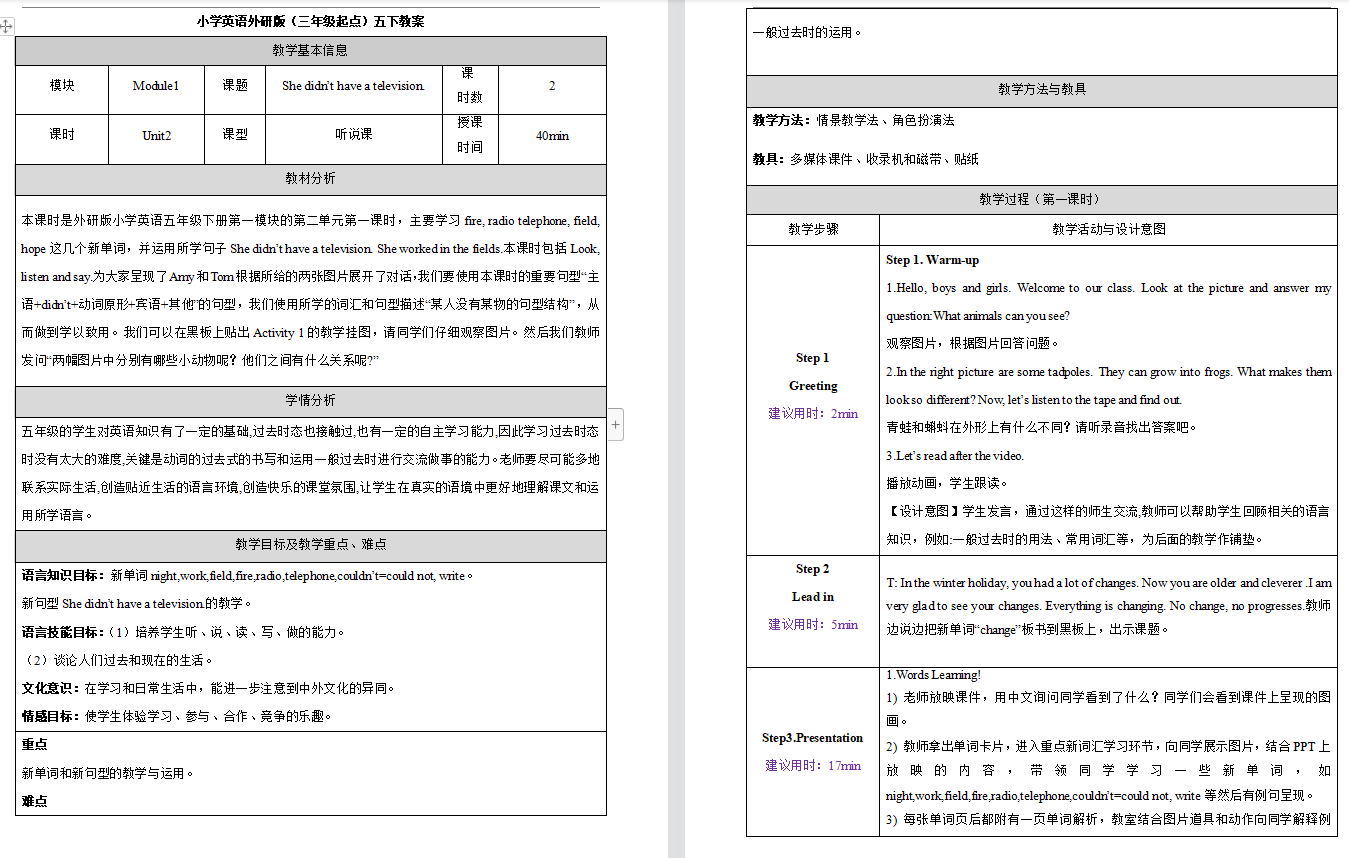This screenshot has width=1349, height=858.
Task: Click the line 观察图片，根据图片回答问题。
Action: (972, 343)
